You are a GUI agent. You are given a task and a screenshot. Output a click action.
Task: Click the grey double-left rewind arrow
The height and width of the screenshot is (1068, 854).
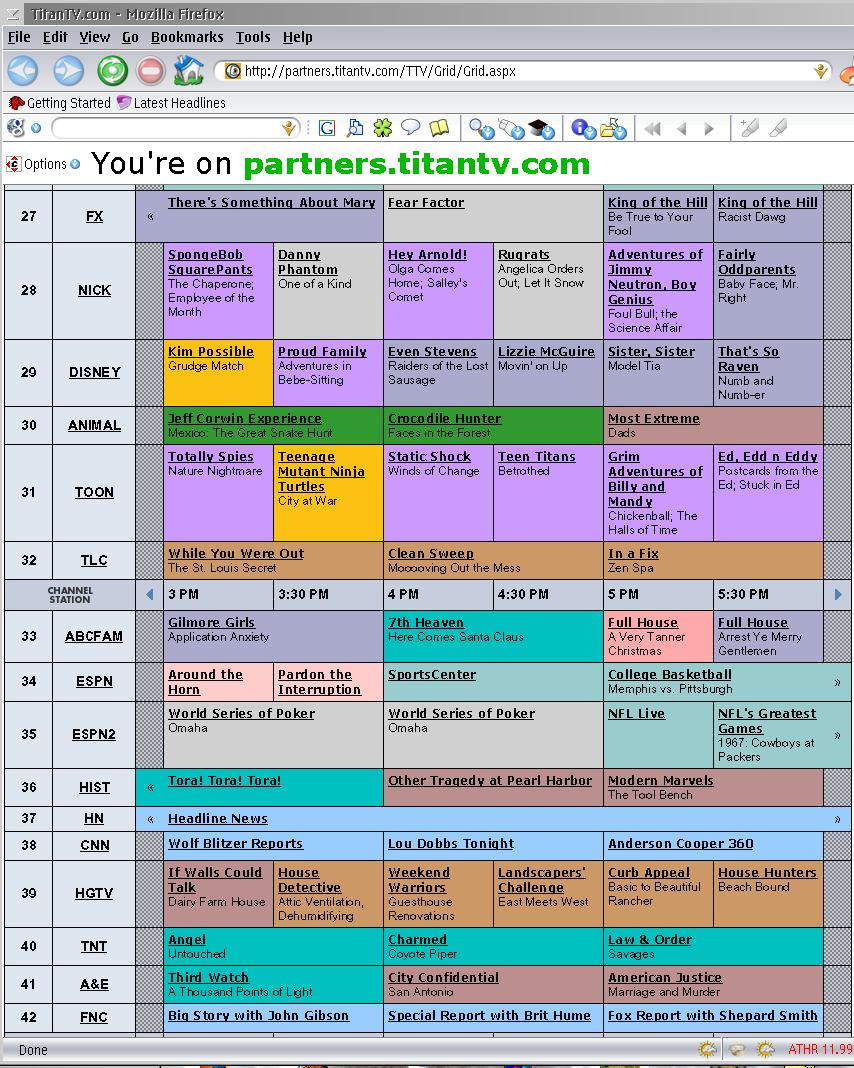pos(652,128)
